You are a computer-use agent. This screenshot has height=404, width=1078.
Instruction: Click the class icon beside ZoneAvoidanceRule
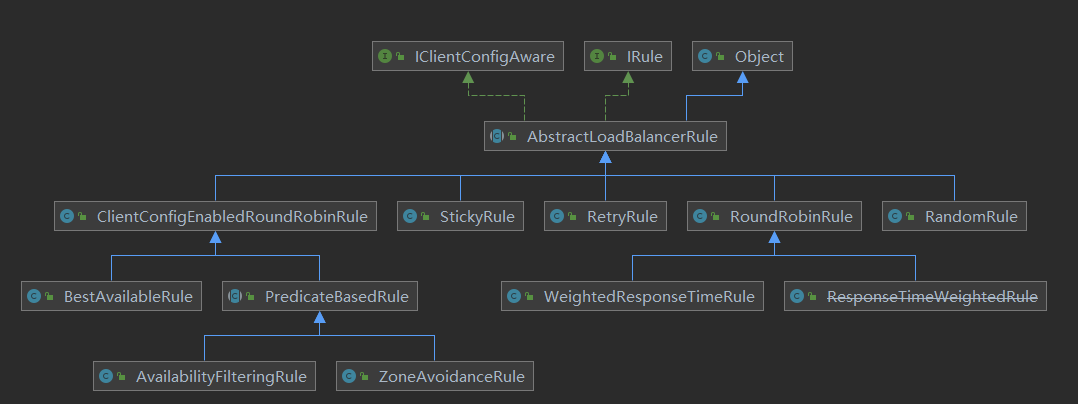348,376
